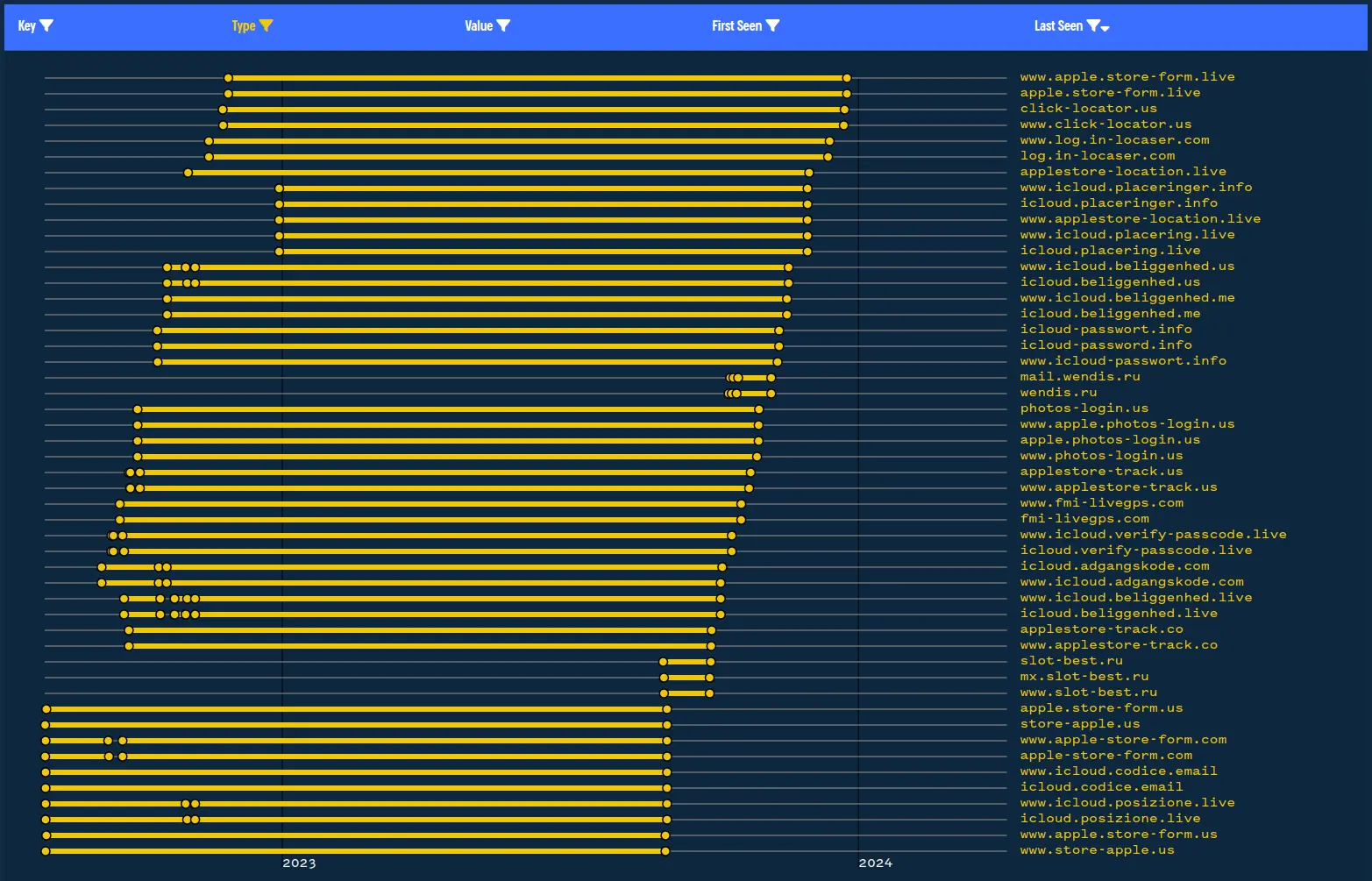Select the apple.store-form.us label
The height and width of the screenshot is (881, 1372).
[1102, 708]
